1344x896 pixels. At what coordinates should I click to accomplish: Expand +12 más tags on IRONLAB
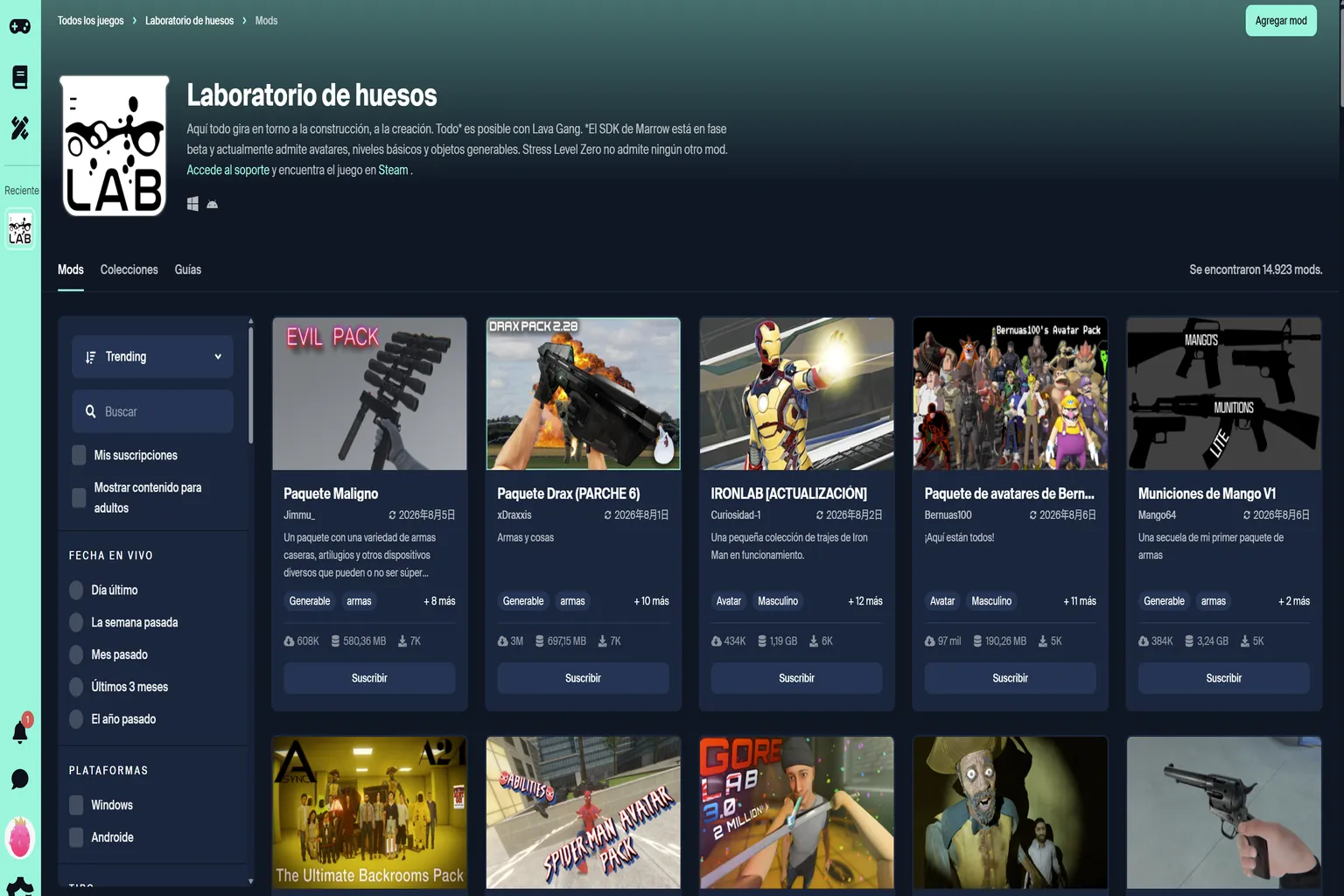click(864, 601)
